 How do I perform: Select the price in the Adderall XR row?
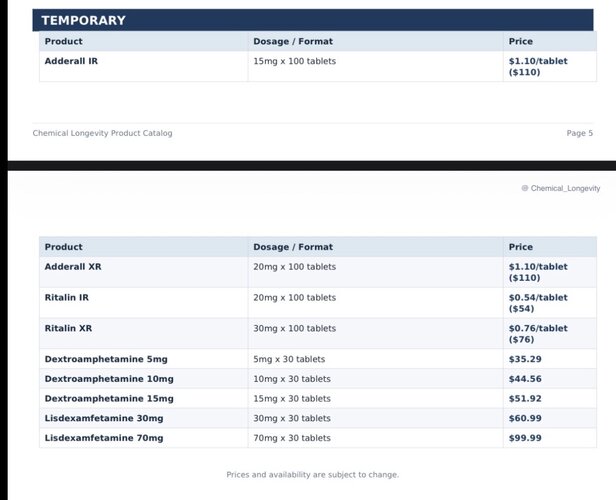[x=538, y=272]
